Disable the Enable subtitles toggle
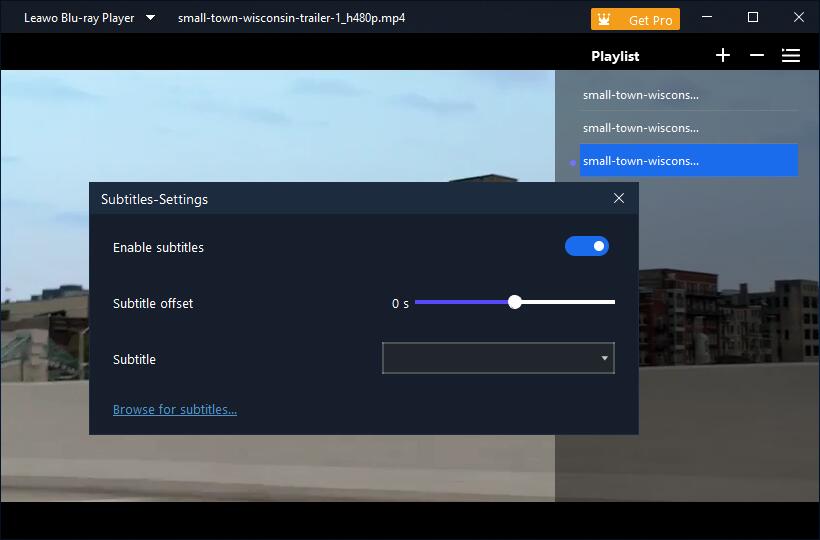Image resolution: width=820 pixels, height=540 pixels. 587,247
